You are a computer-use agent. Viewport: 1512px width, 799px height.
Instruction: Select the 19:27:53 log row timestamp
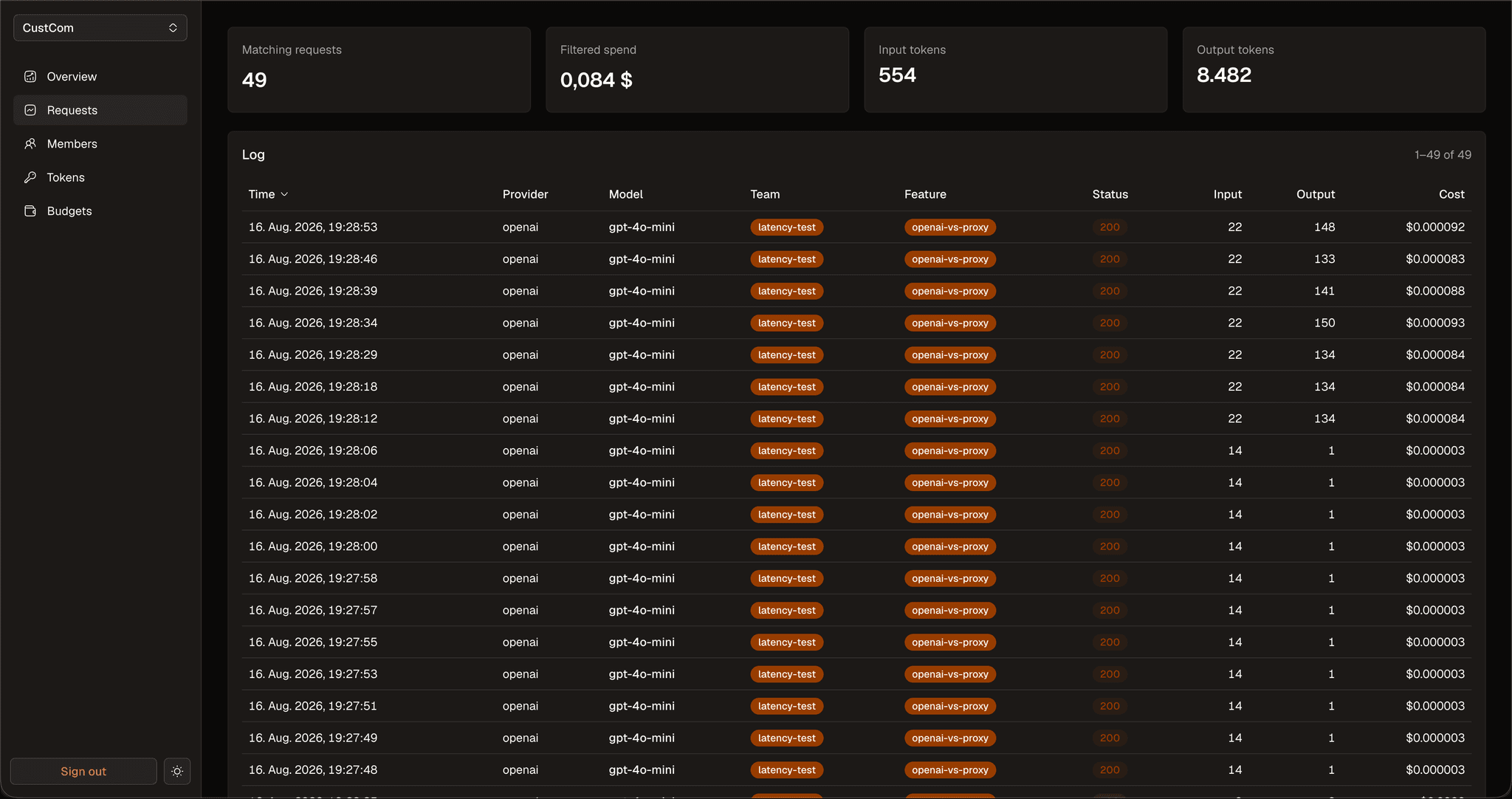click(313, 674)
